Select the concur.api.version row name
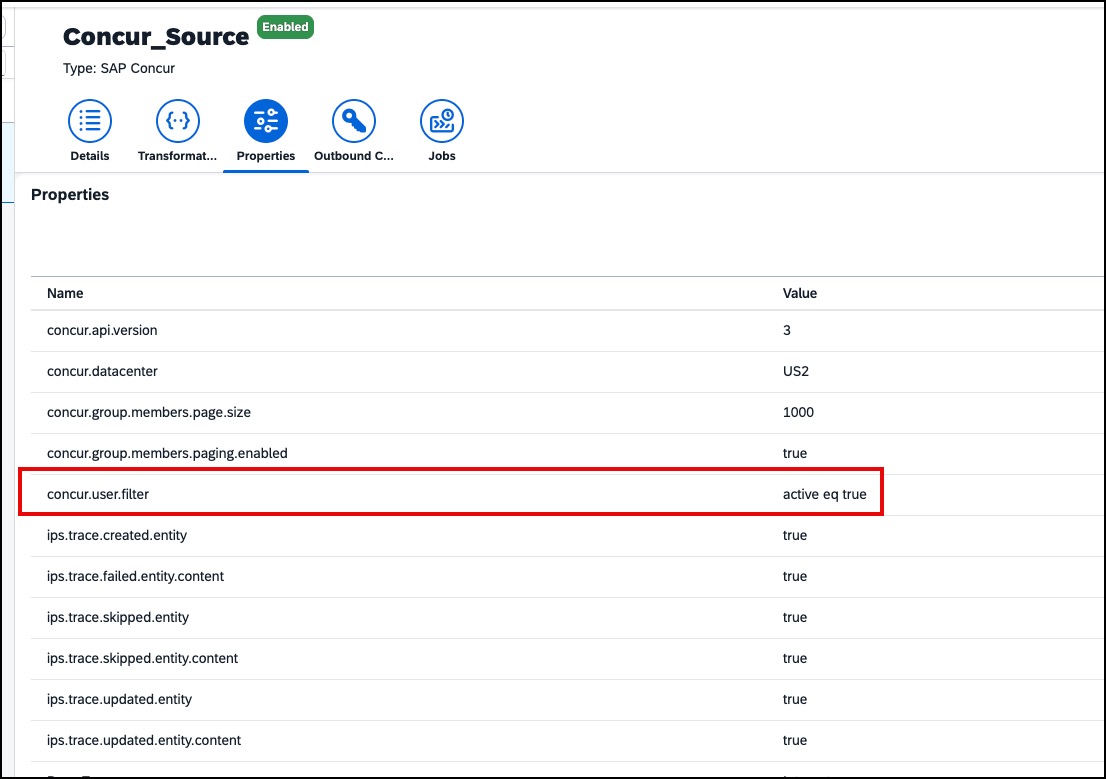The height and width of the screenshot is (779, 1106). click(x=102, y=330)
